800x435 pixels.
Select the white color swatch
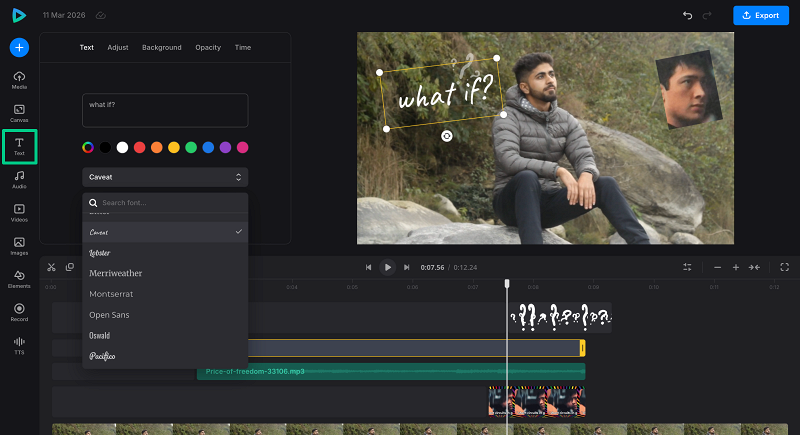click(122, 147)
